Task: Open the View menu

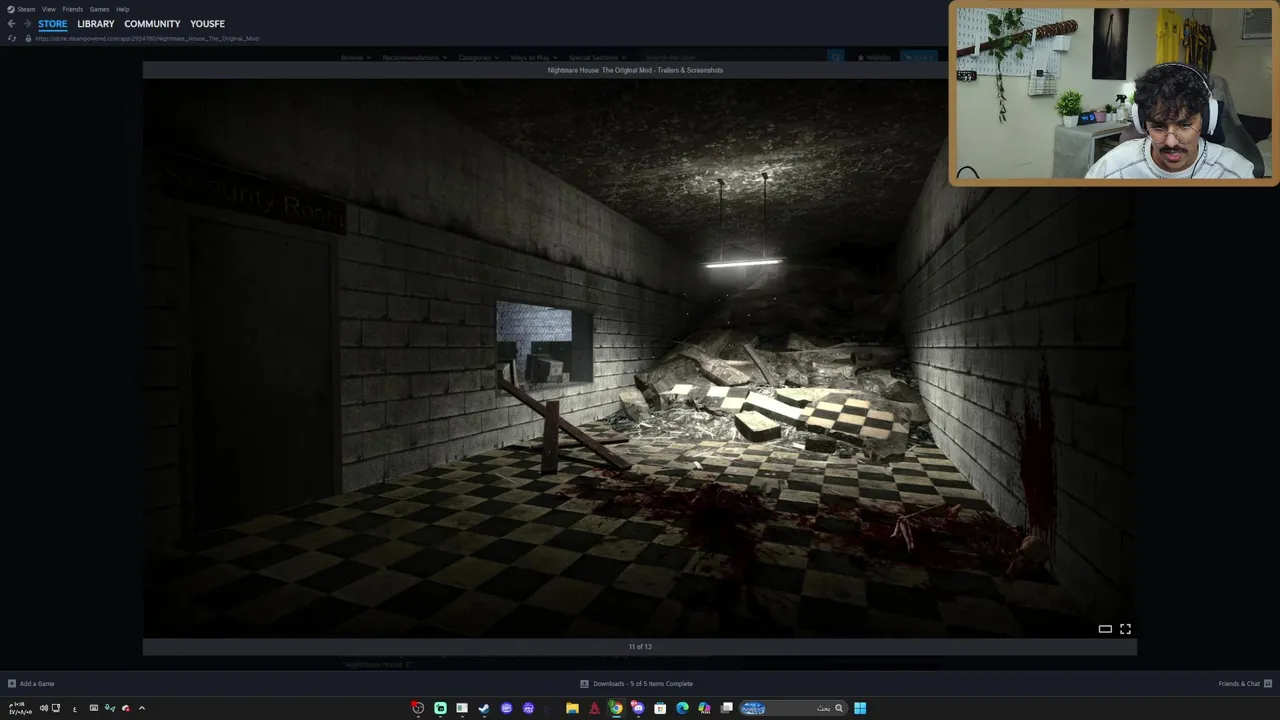Action: click(48, 9)
